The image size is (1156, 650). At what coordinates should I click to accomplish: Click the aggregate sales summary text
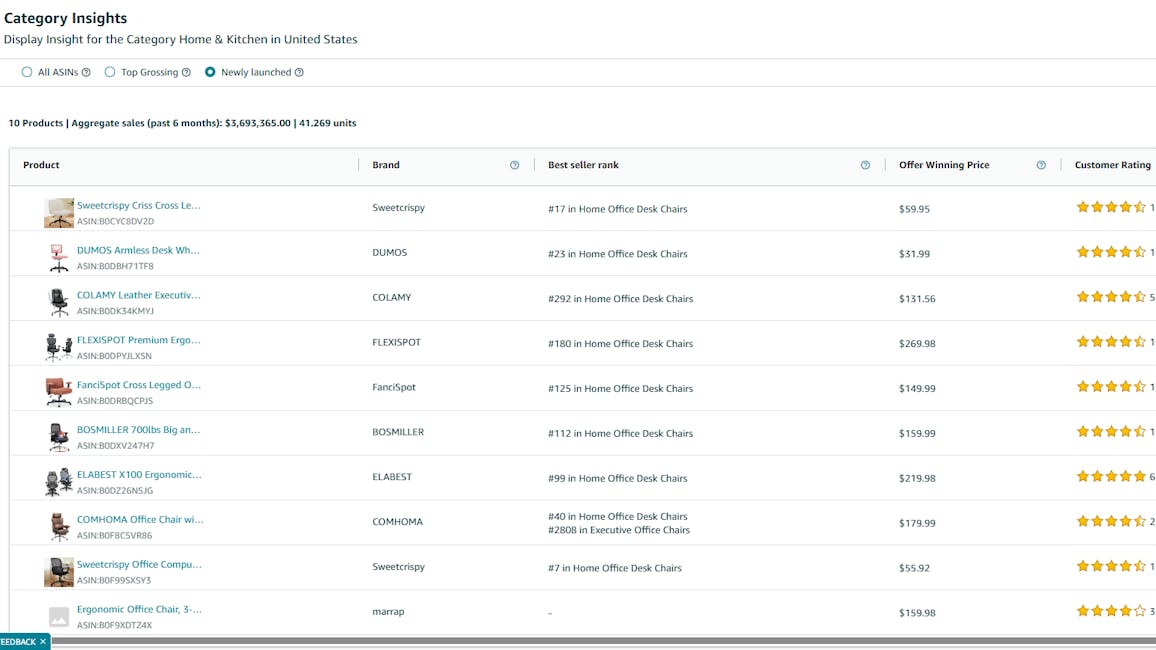tap(182, 123)
